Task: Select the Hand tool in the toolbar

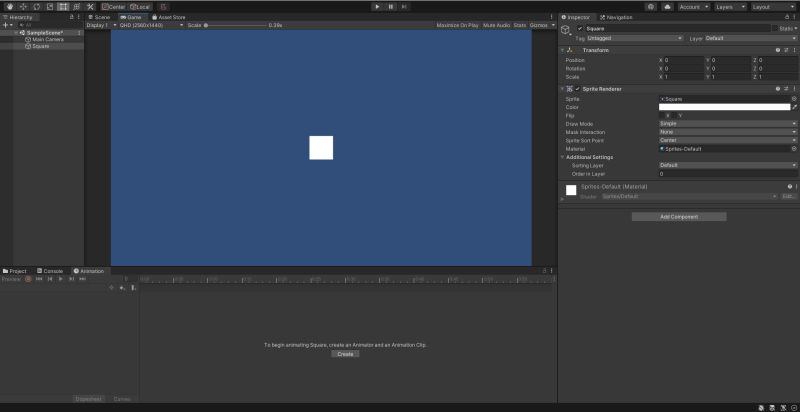Action: point(10,7)
